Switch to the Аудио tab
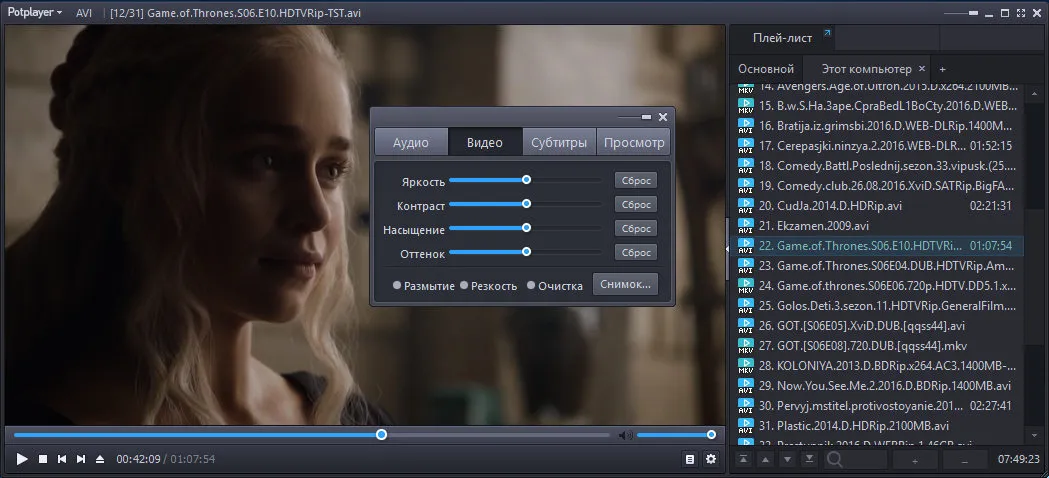The image size is (1049, 478). 411,143
